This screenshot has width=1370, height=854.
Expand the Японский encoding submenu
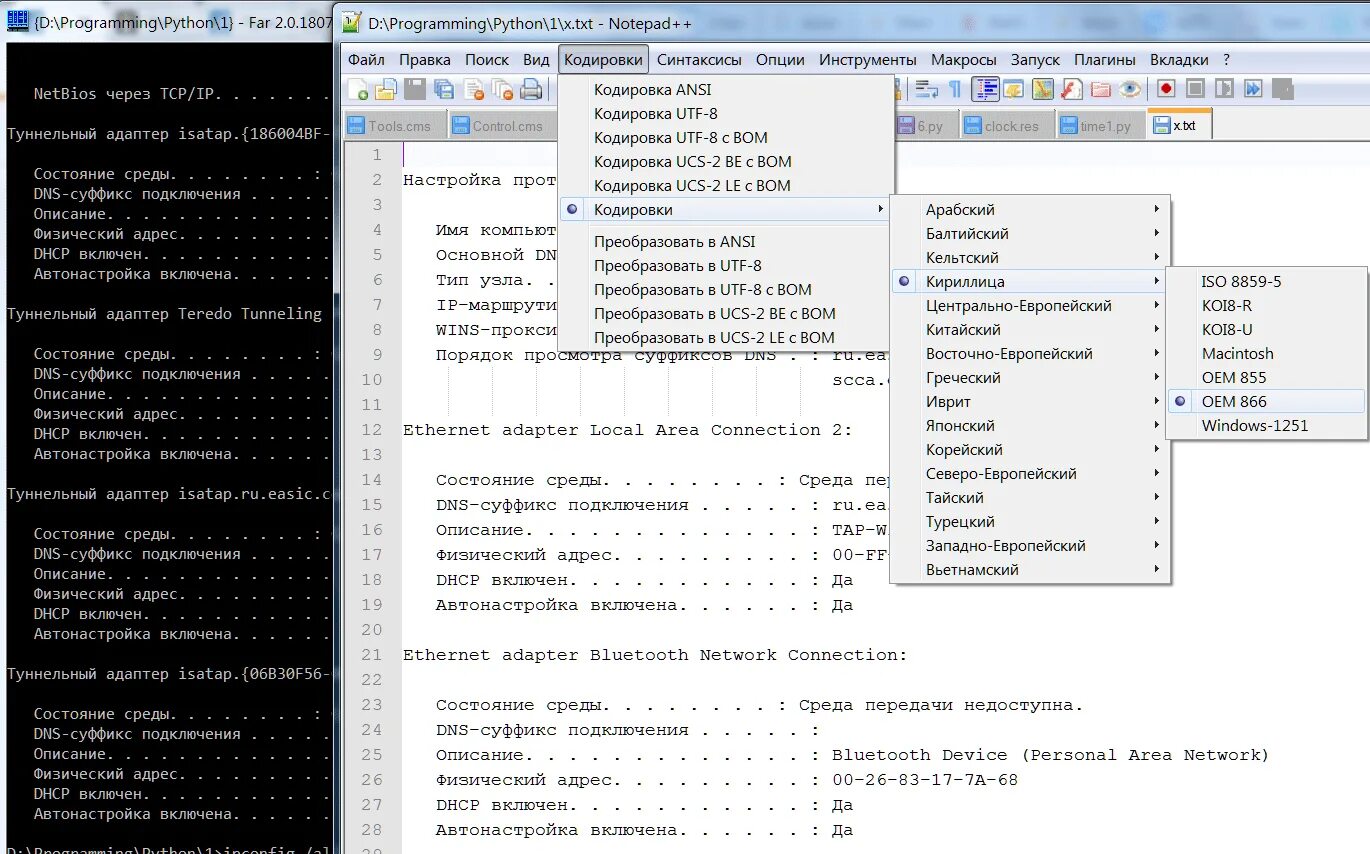click(x=1030, y=425)
